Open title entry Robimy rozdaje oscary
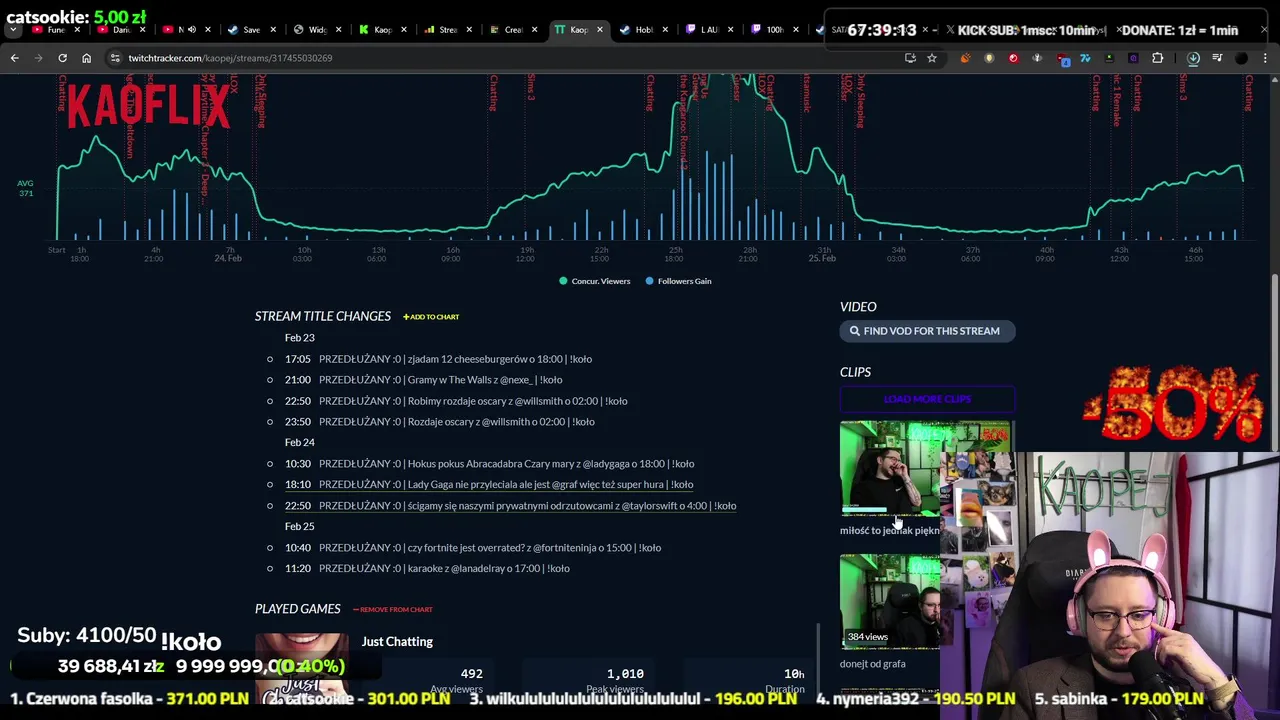Viewport: 1280px width, 720px height. coord(473,401)
